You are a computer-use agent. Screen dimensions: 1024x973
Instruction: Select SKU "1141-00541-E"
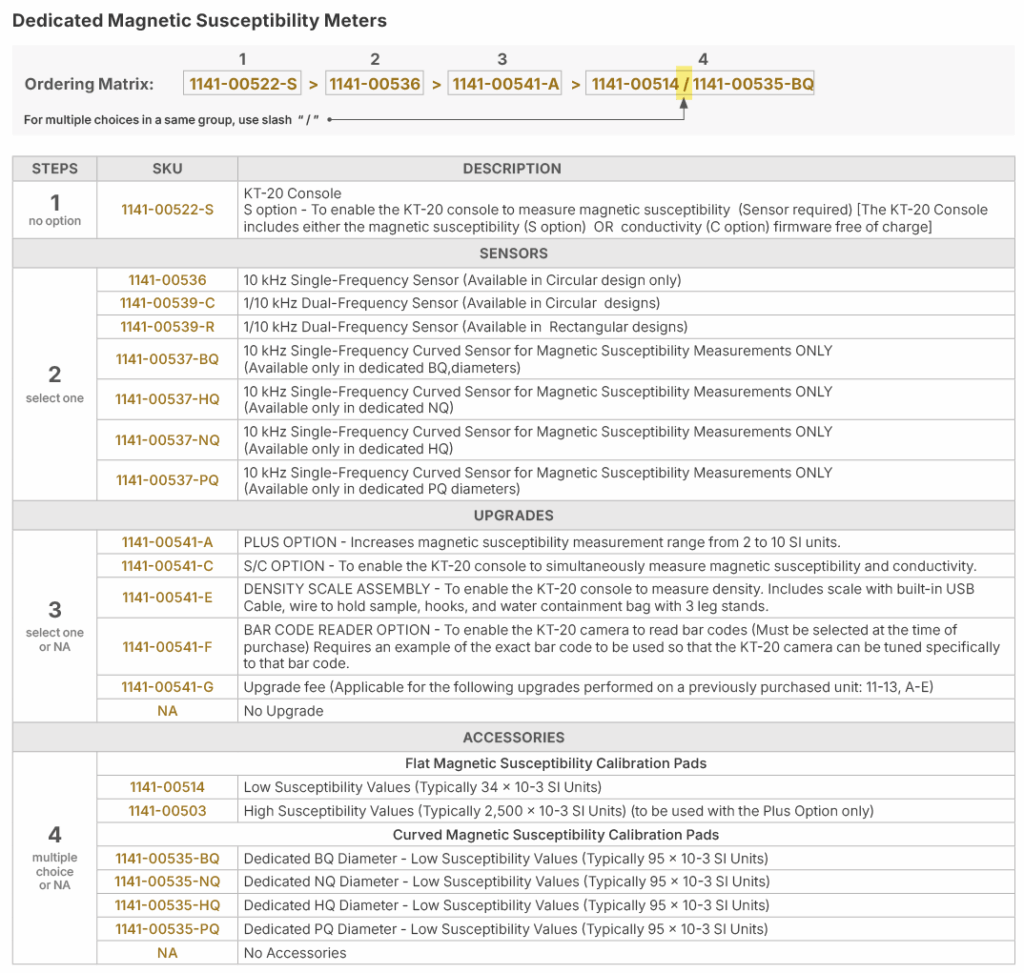pyautogui.click(x=167, y=598)
